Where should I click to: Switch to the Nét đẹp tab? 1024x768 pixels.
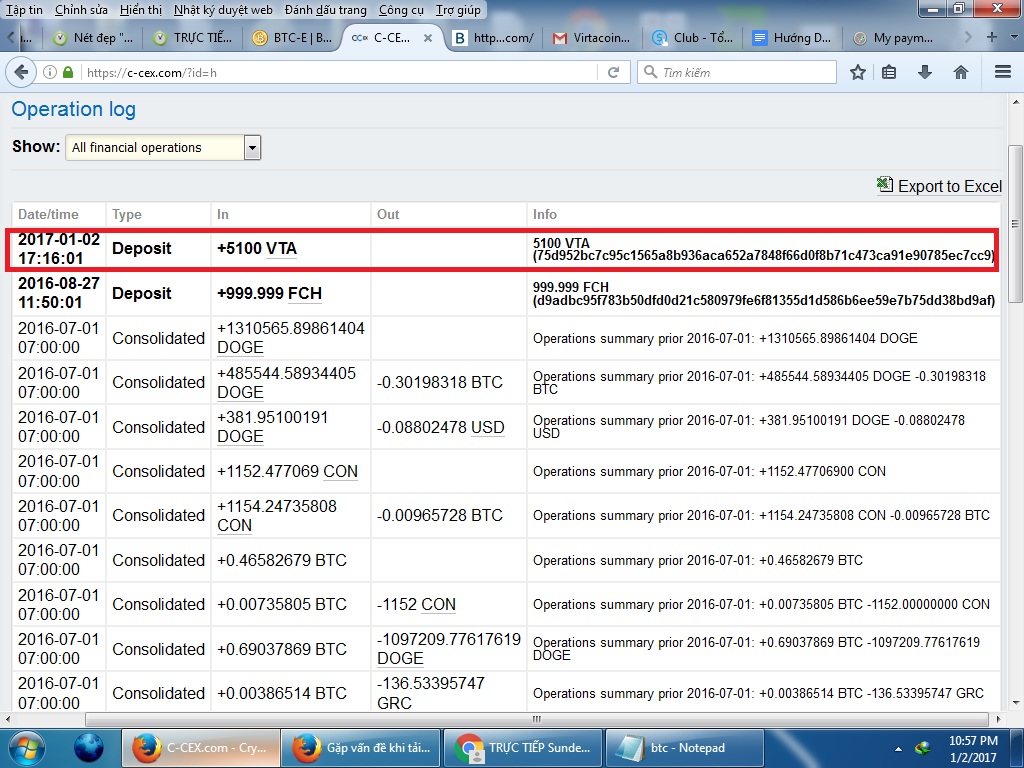point(93,38)
